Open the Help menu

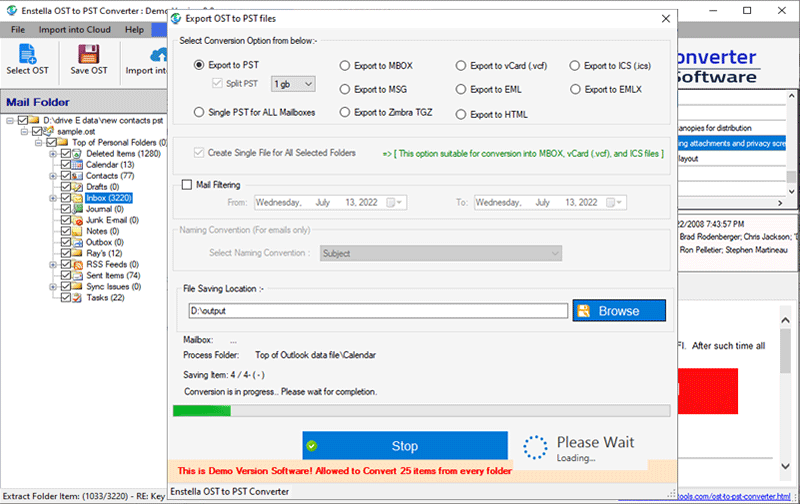134,30
